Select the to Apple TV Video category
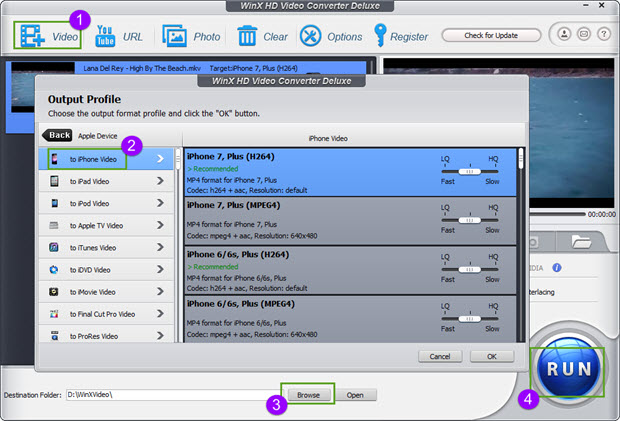The image size is (620, 421). pyautogui.click(x=106, y=225)
